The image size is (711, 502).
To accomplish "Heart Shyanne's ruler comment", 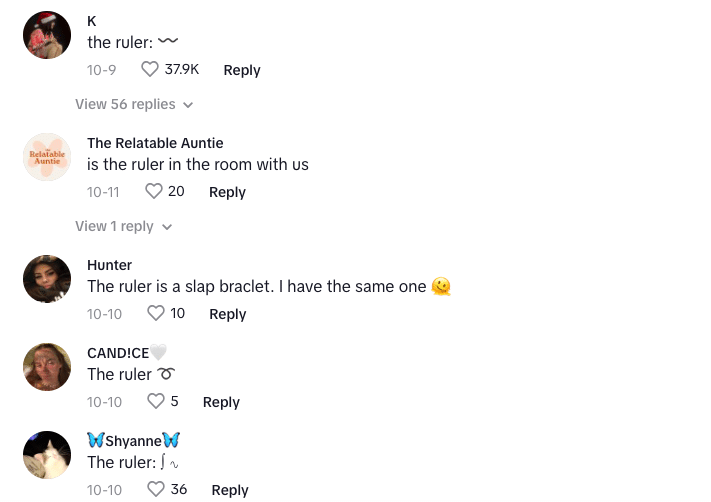I will [156, 489].
